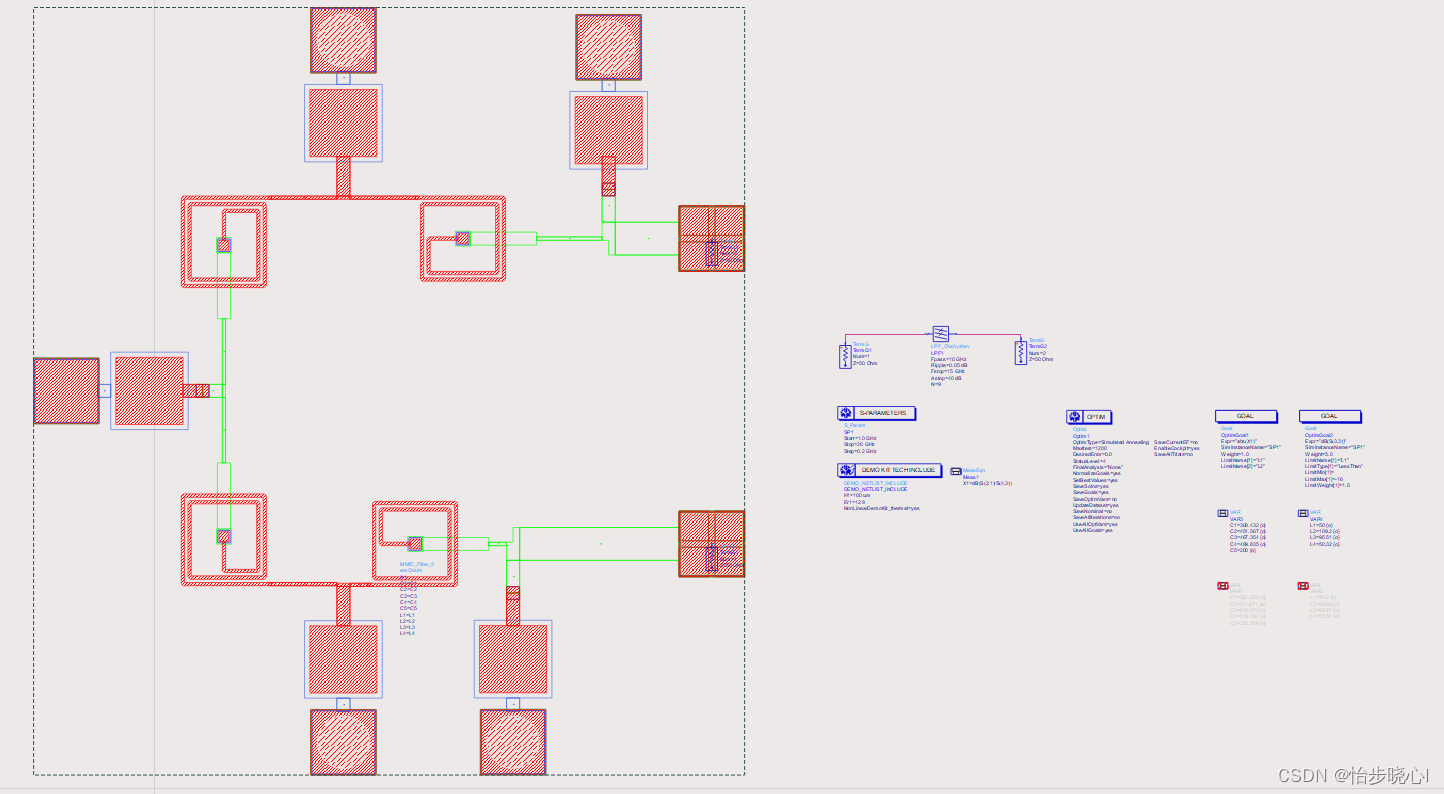Select the active VAR icon above L1=50
Viewport: 1444px width, 794px height.
(1303, 513)
